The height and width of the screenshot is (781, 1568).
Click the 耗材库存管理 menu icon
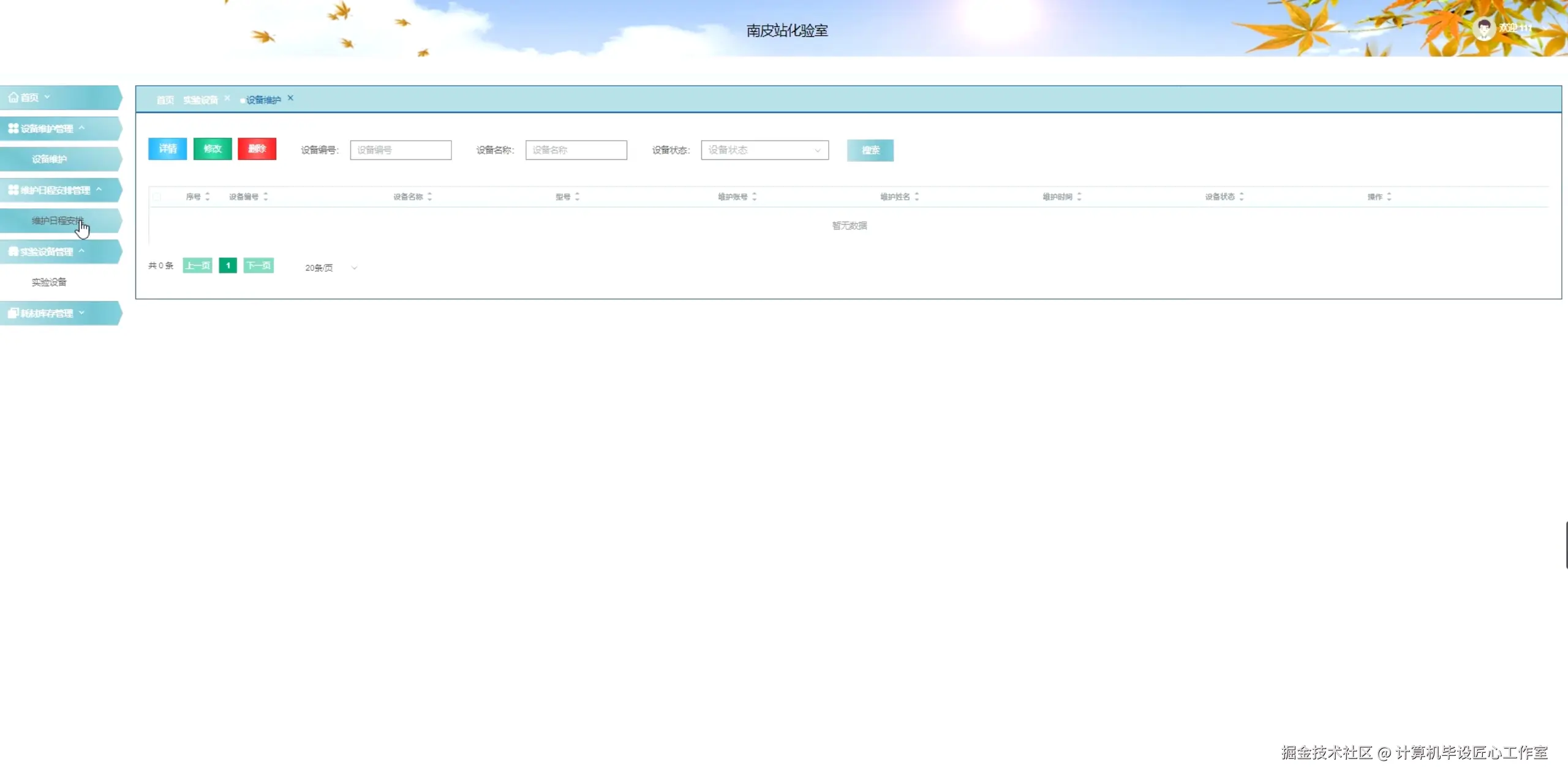coord(13,313)
